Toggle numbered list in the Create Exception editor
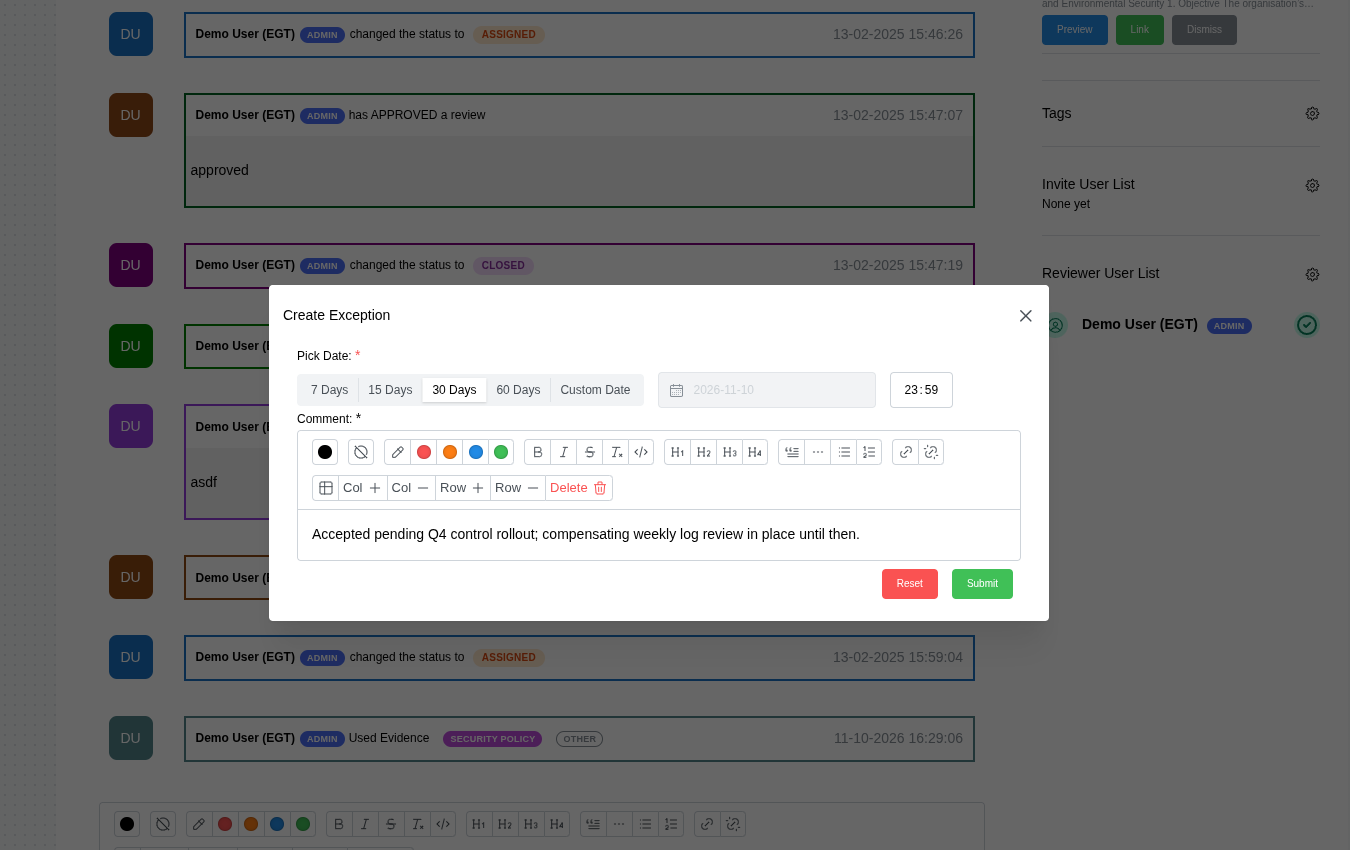This screenshot has height=850, width=1350. click(869, 452)
